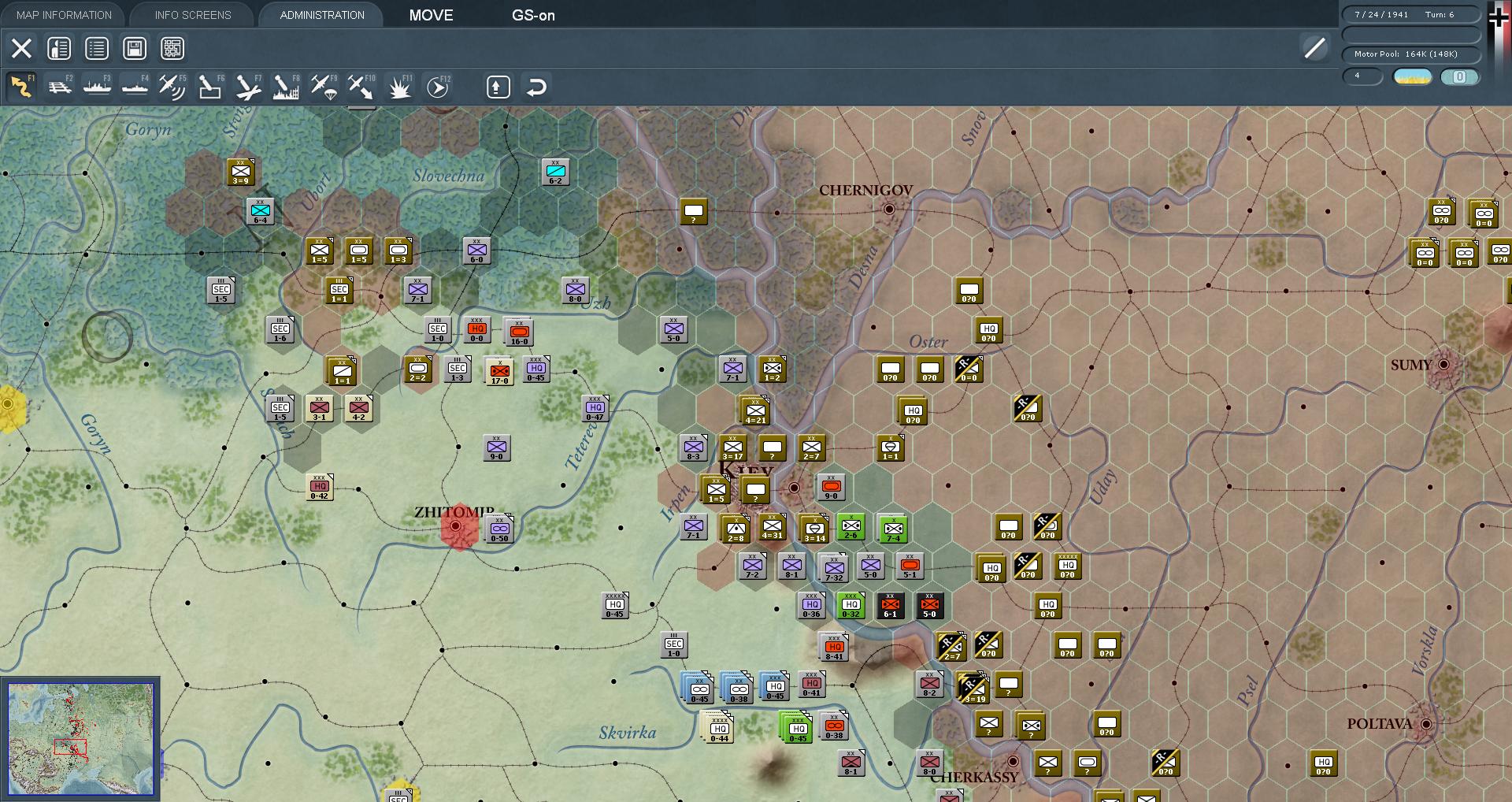Select the F9 air transport mode
Screen dimensions: 1512x802
(x=324, y=87)
